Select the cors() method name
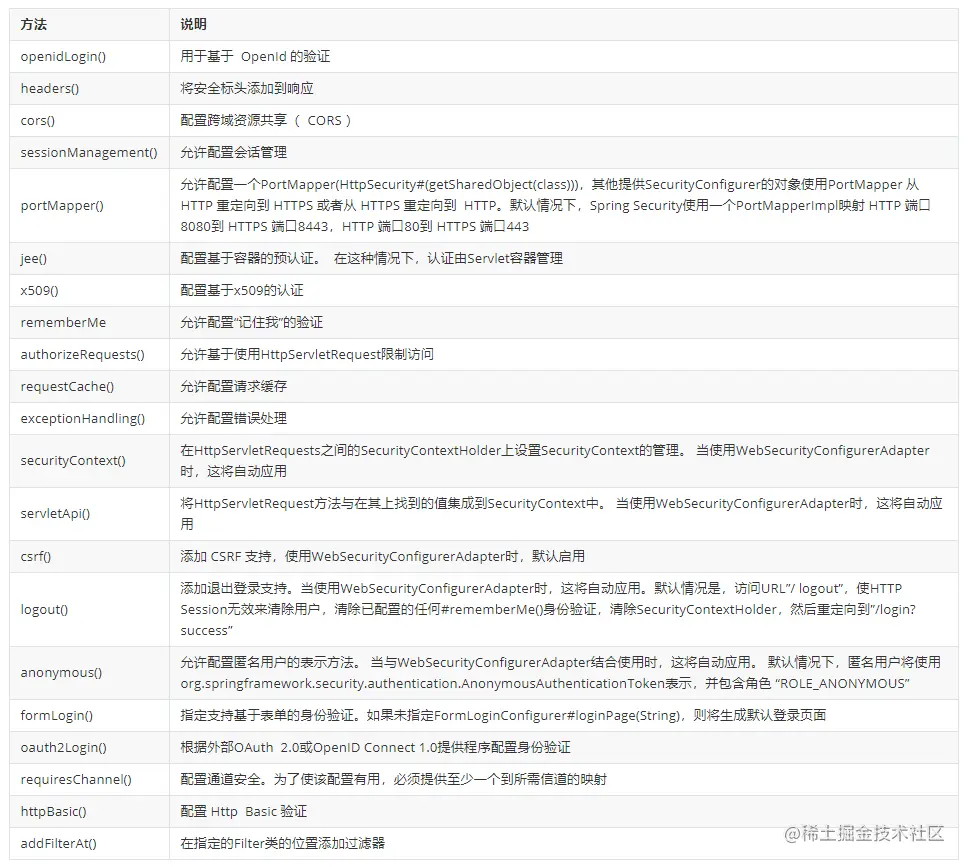Screen dimensions: 968x867 (38, 121)
